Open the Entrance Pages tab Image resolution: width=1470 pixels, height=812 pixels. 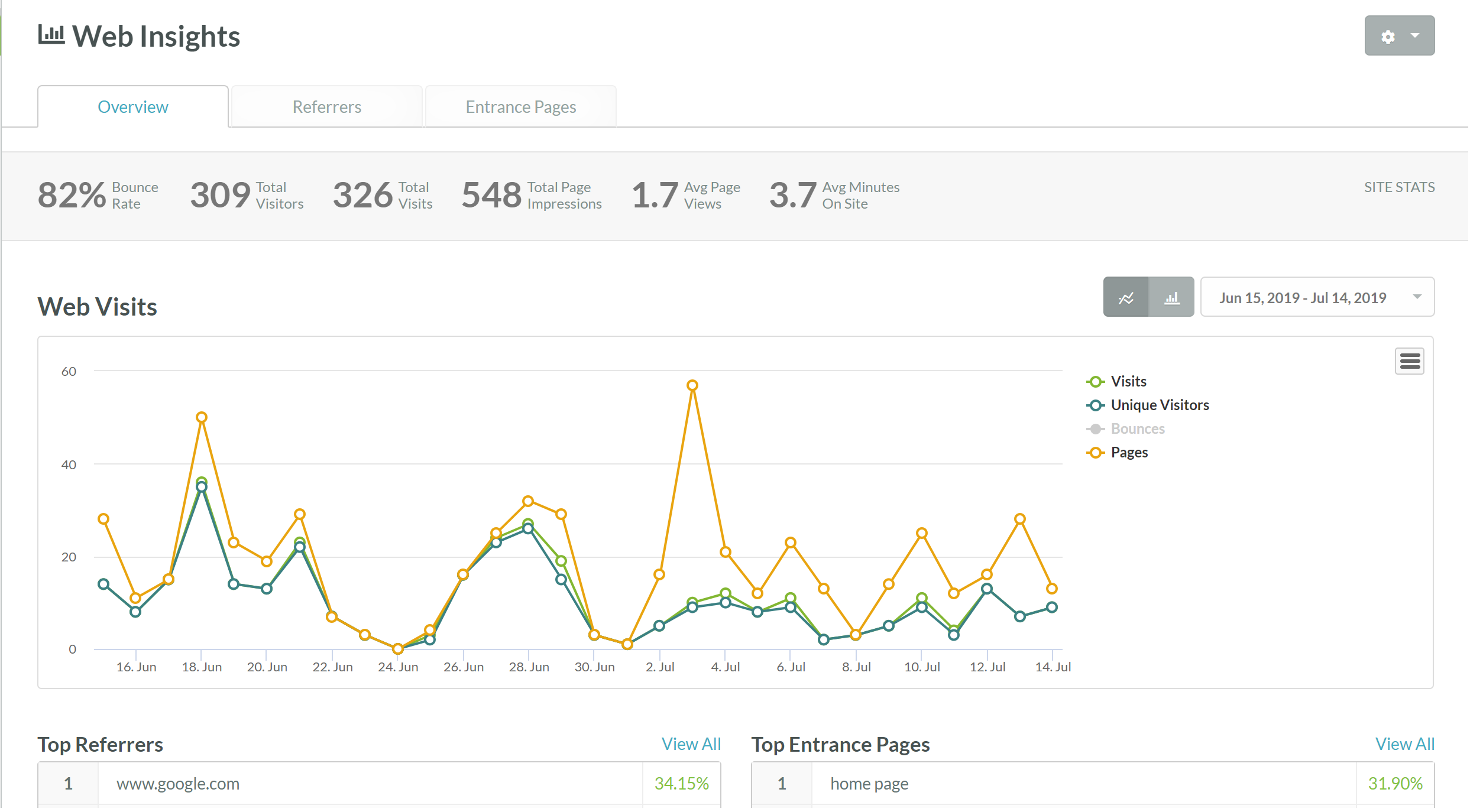520,107
